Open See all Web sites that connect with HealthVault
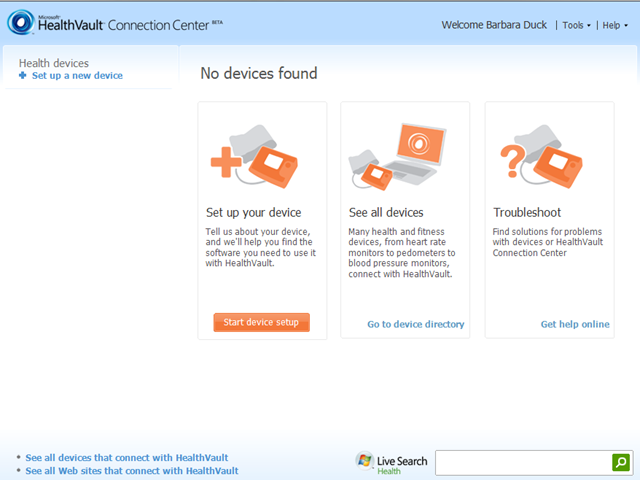Viewport: 640px width, 480px height. pos(131,471)
